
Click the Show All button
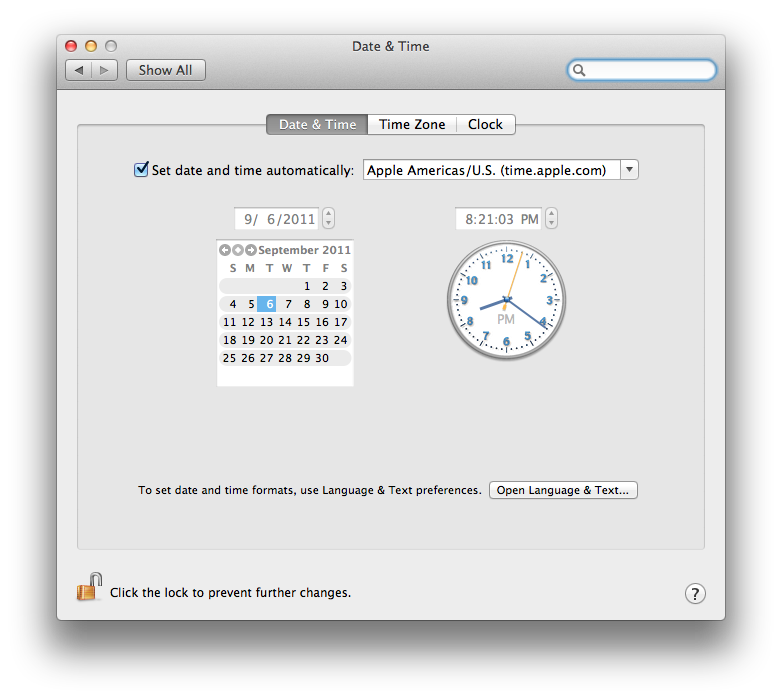pos(166,70)
